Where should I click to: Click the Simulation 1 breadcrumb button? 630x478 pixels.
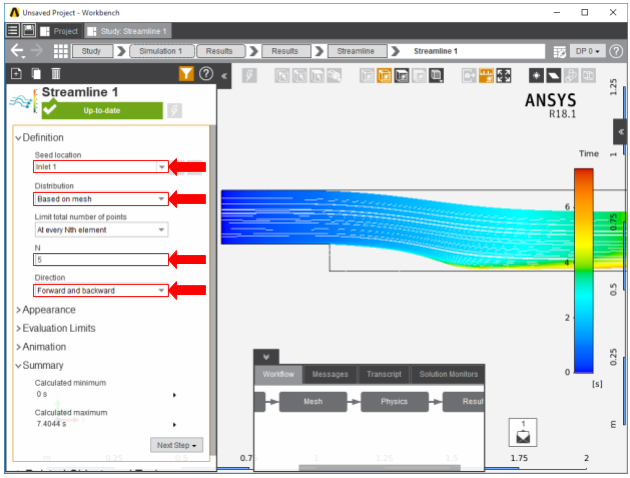click(162, 51)
